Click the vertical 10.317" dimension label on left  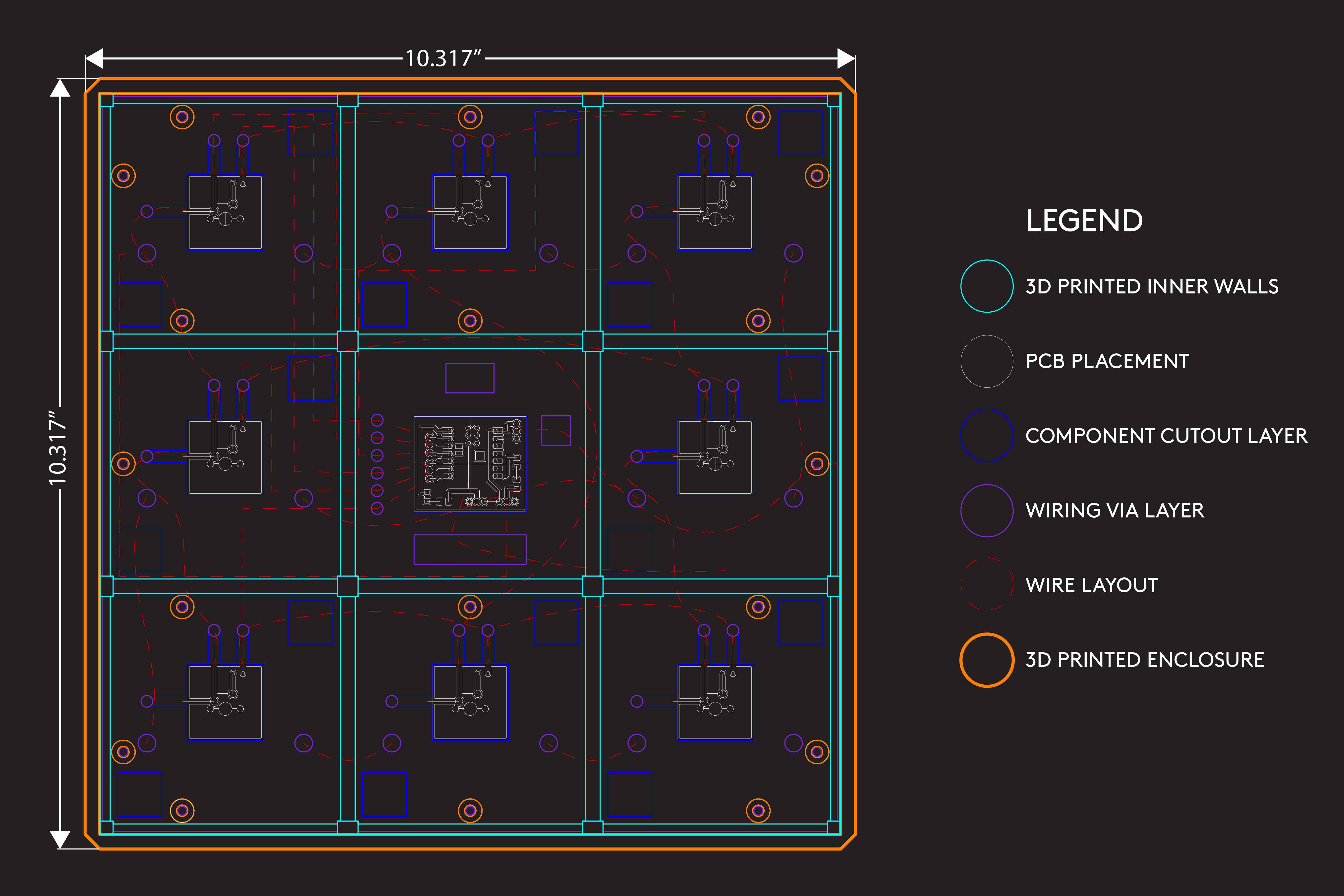point(58,448)
